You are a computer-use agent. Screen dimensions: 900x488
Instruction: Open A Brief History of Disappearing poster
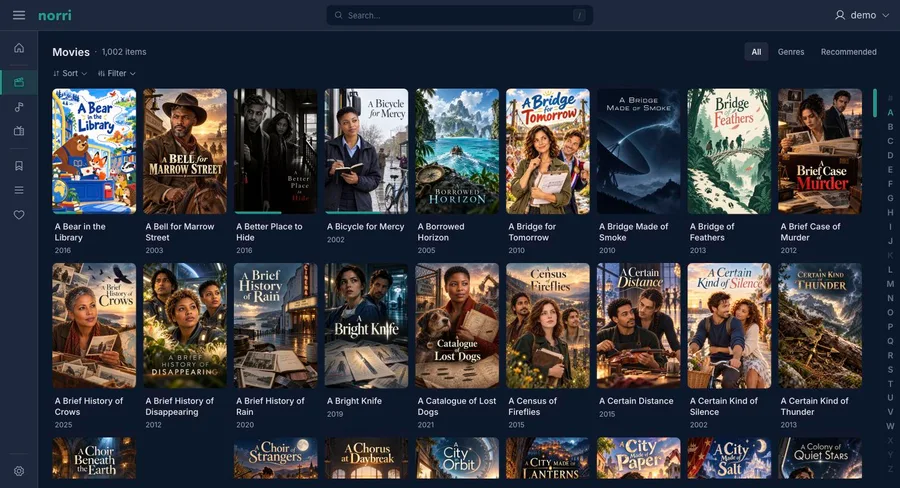coord(185,326)
